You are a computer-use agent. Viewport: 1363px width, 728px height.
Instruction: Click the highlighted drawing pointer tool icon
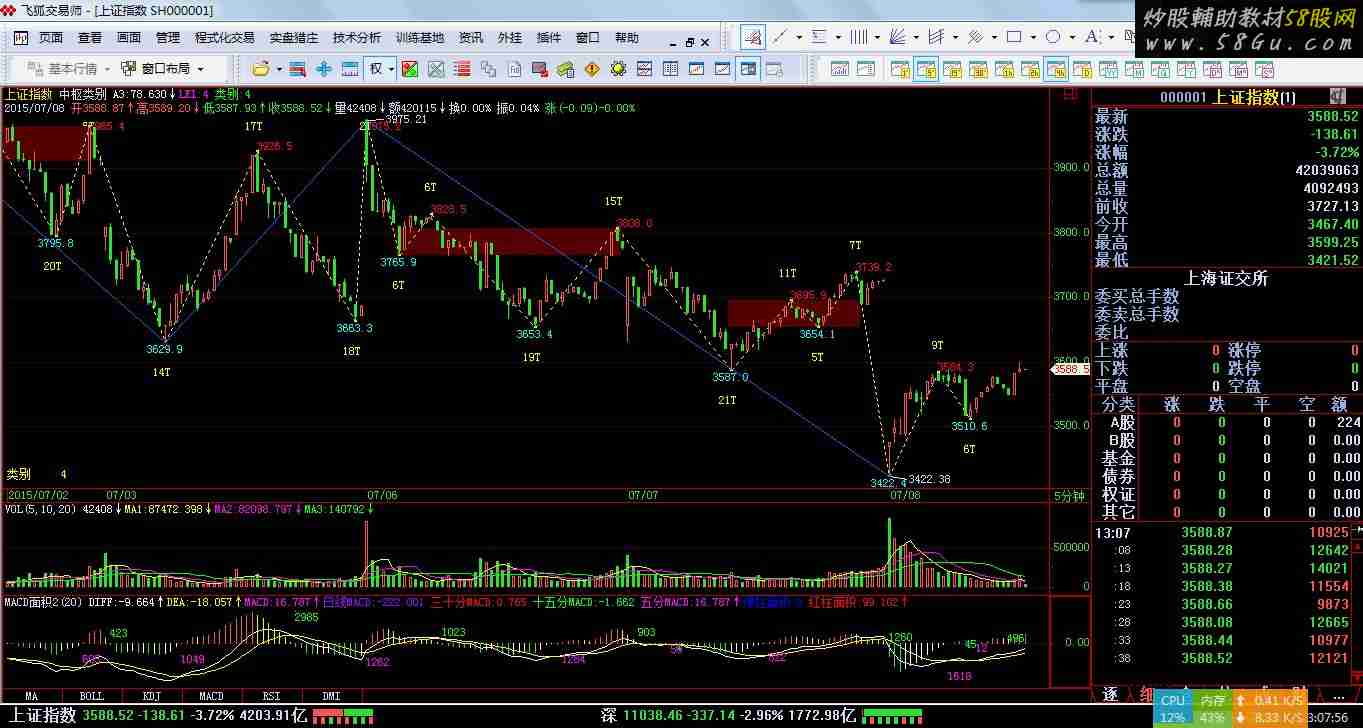click(x=753, y=37)
